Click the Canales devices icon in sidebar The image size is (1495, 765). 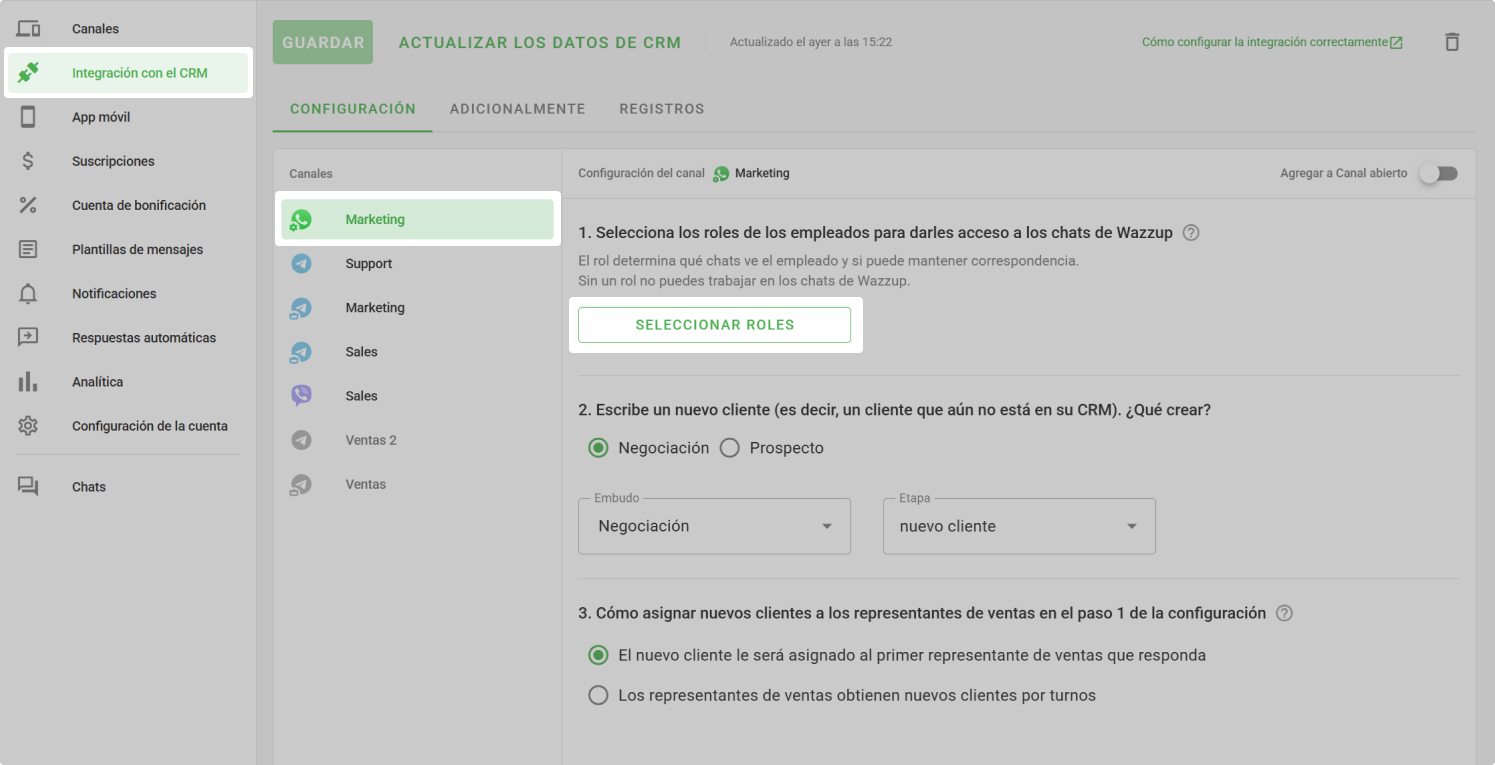pos(28,29)
